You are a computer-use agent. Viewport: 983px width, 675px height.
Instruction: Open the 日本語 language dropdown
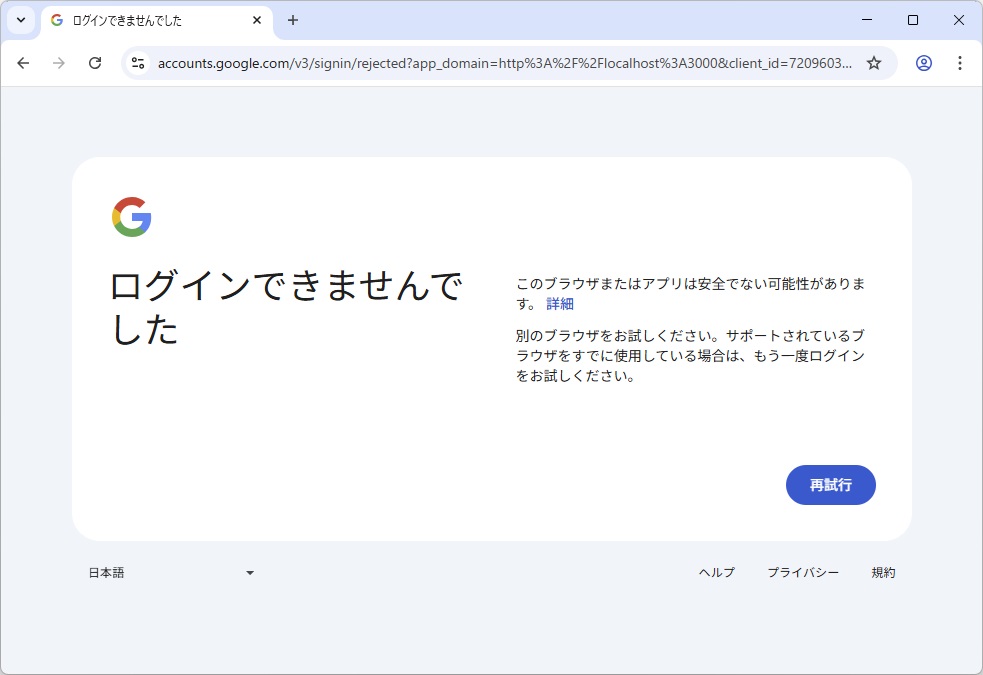(x=171, y=573)
